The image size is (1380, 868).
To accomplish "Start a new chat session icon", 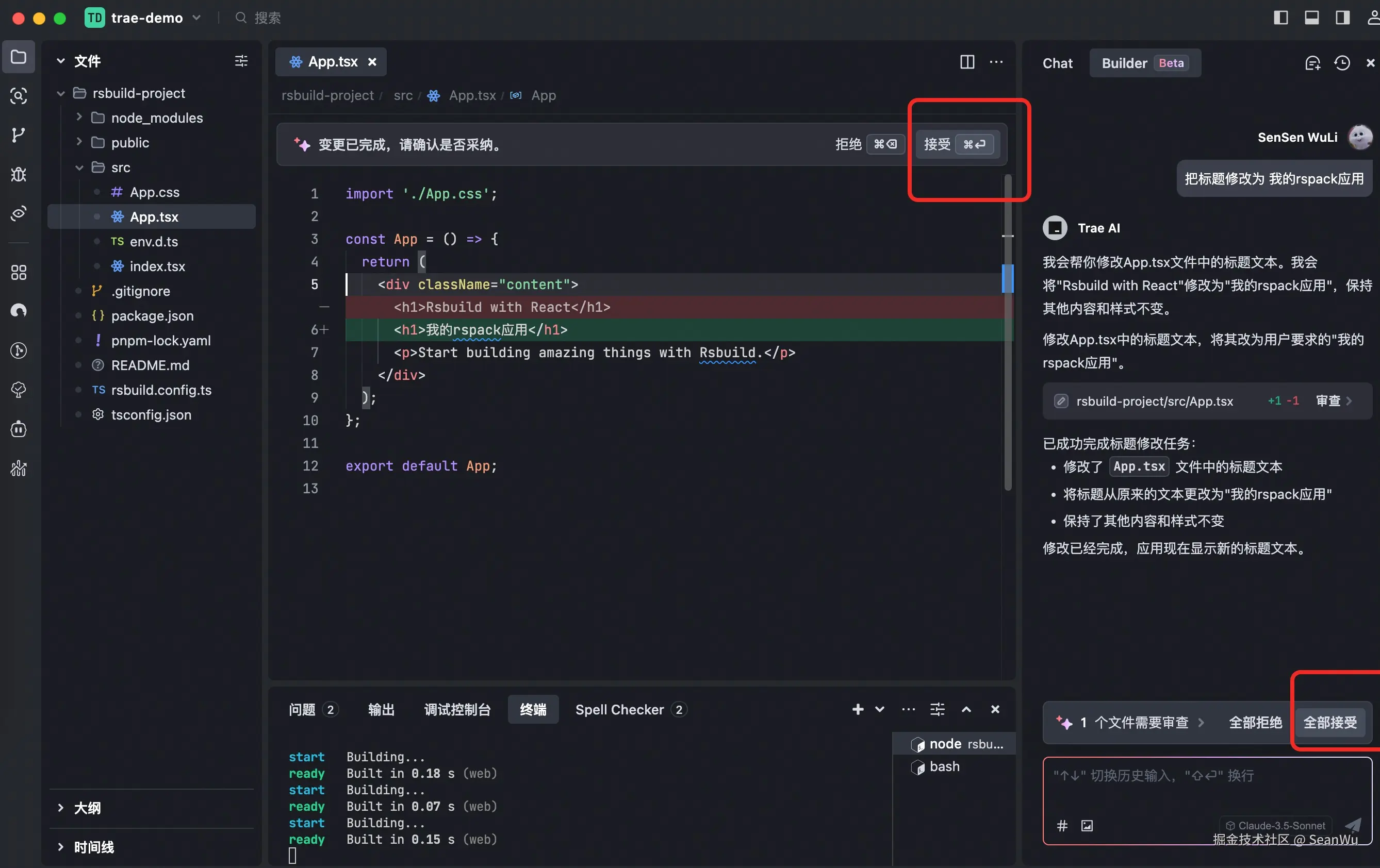I will coord(1312,63).
